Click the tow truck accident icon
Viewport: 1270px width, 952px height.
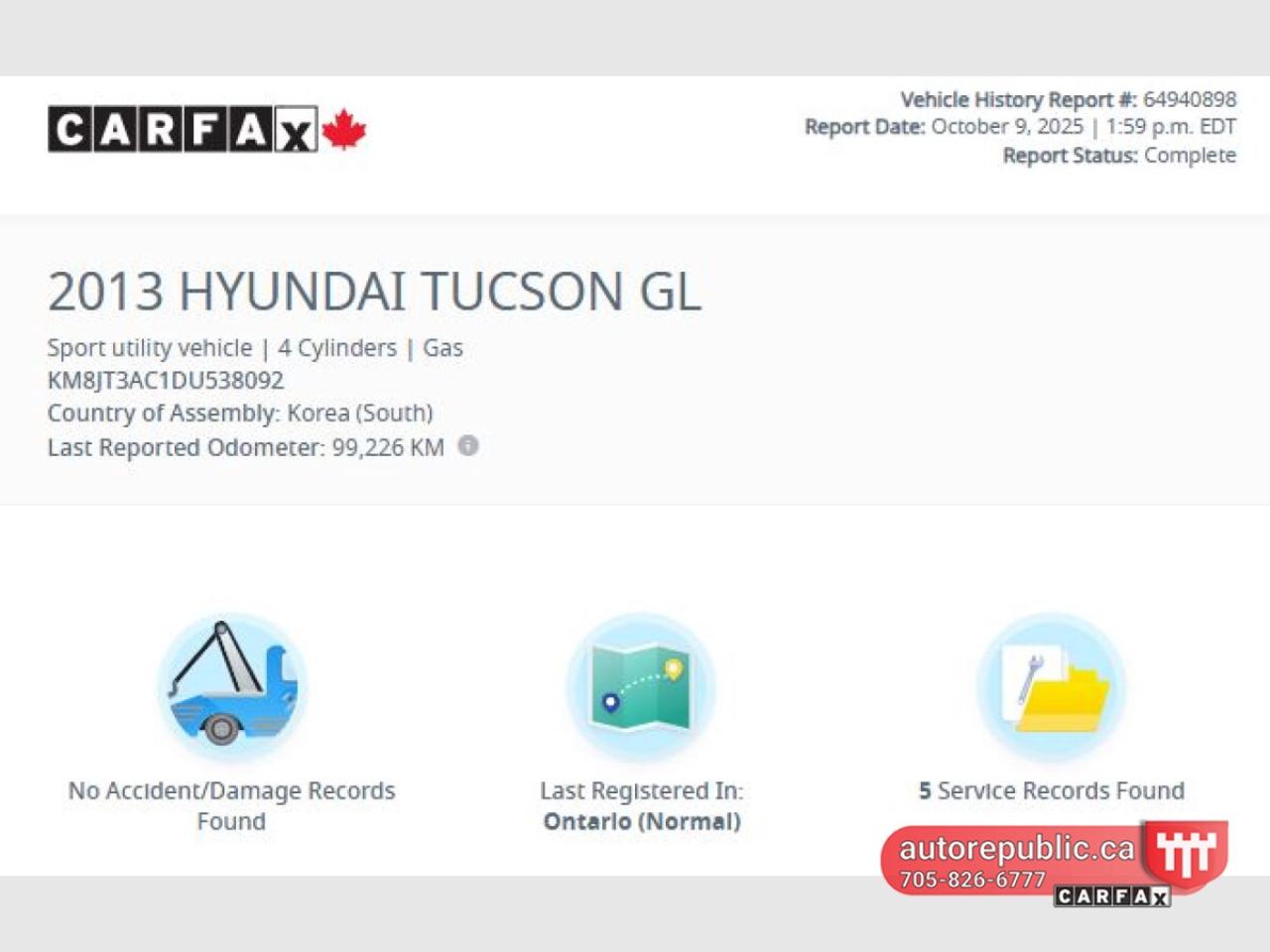[232, 686]
